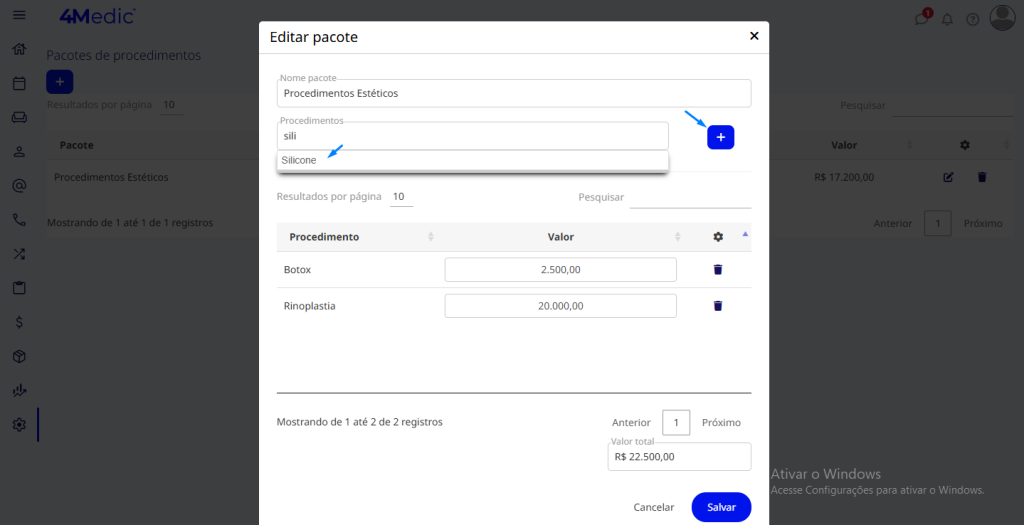
Task: Open the chat messages notification icon
Action: pyautogui.click(x=921, y=18)
